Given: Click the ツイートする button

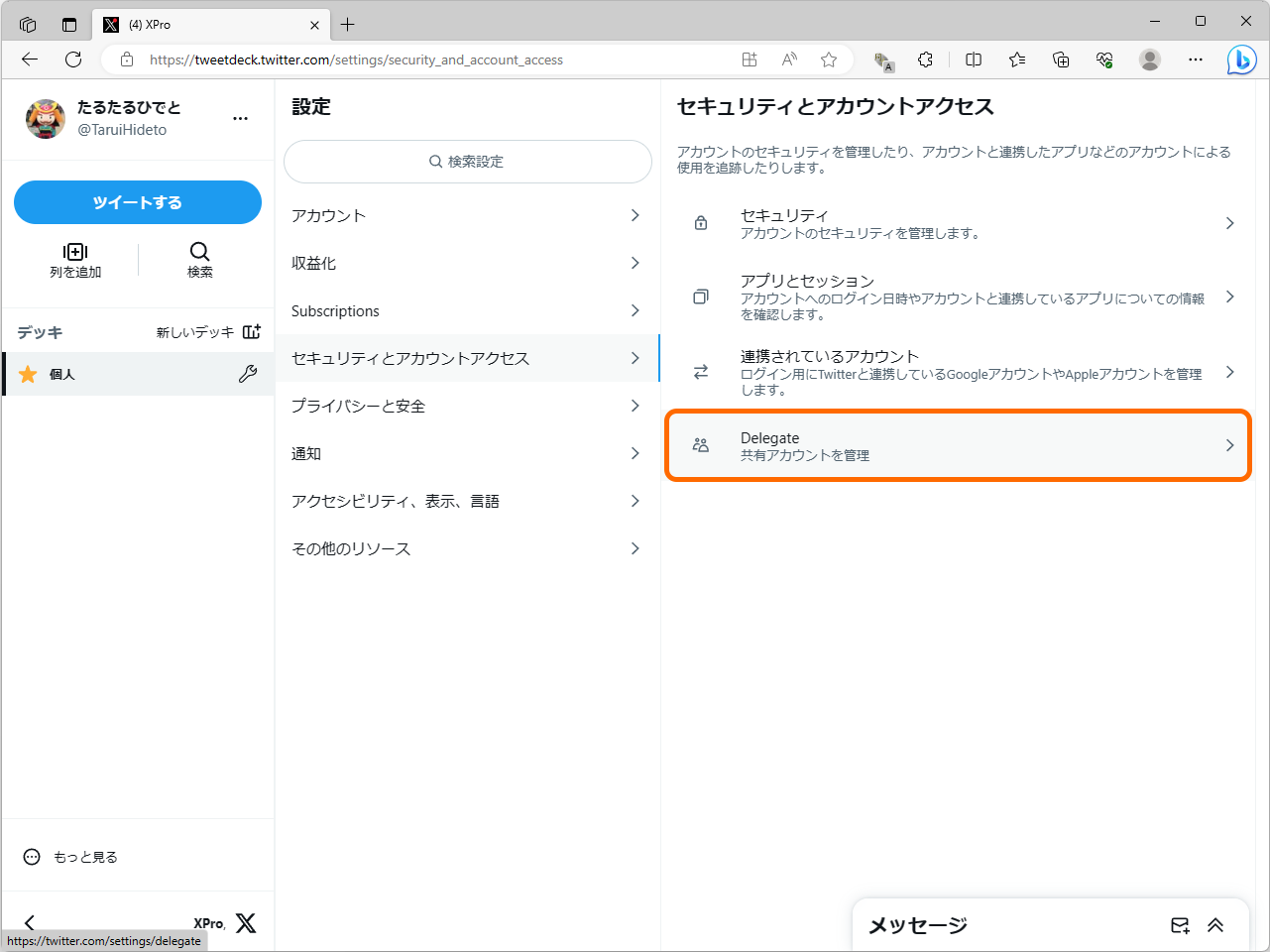Looking at the screenshot, I should (137, 202).
